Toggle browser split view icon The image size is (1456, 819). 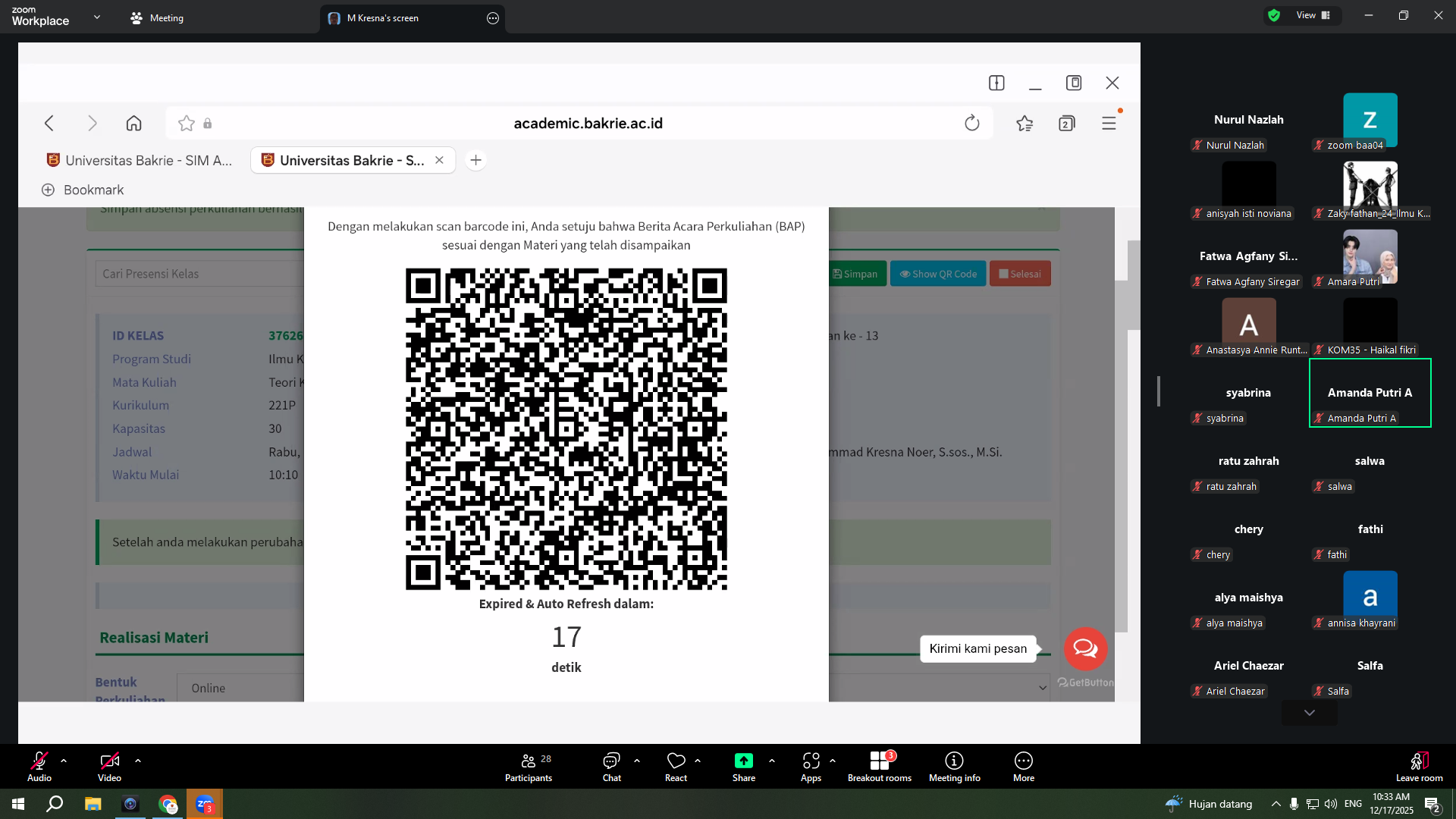point(996,83)
